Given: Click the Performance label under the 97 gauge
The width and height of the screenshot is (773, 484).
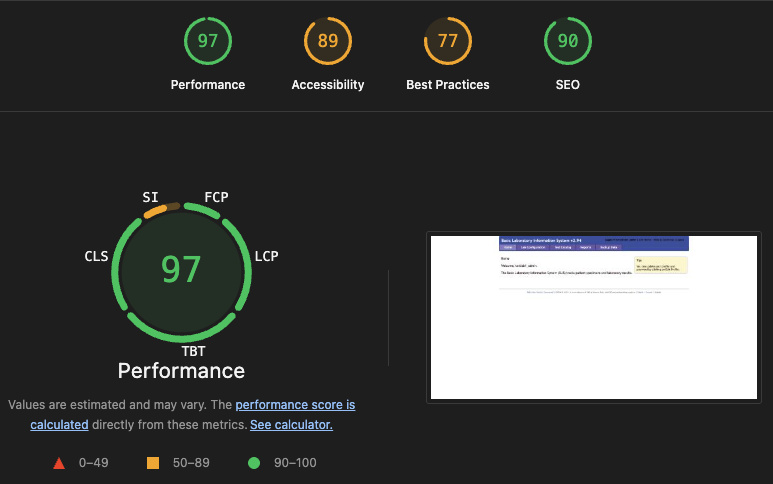Looking at the screenshot, I should 208,85.
